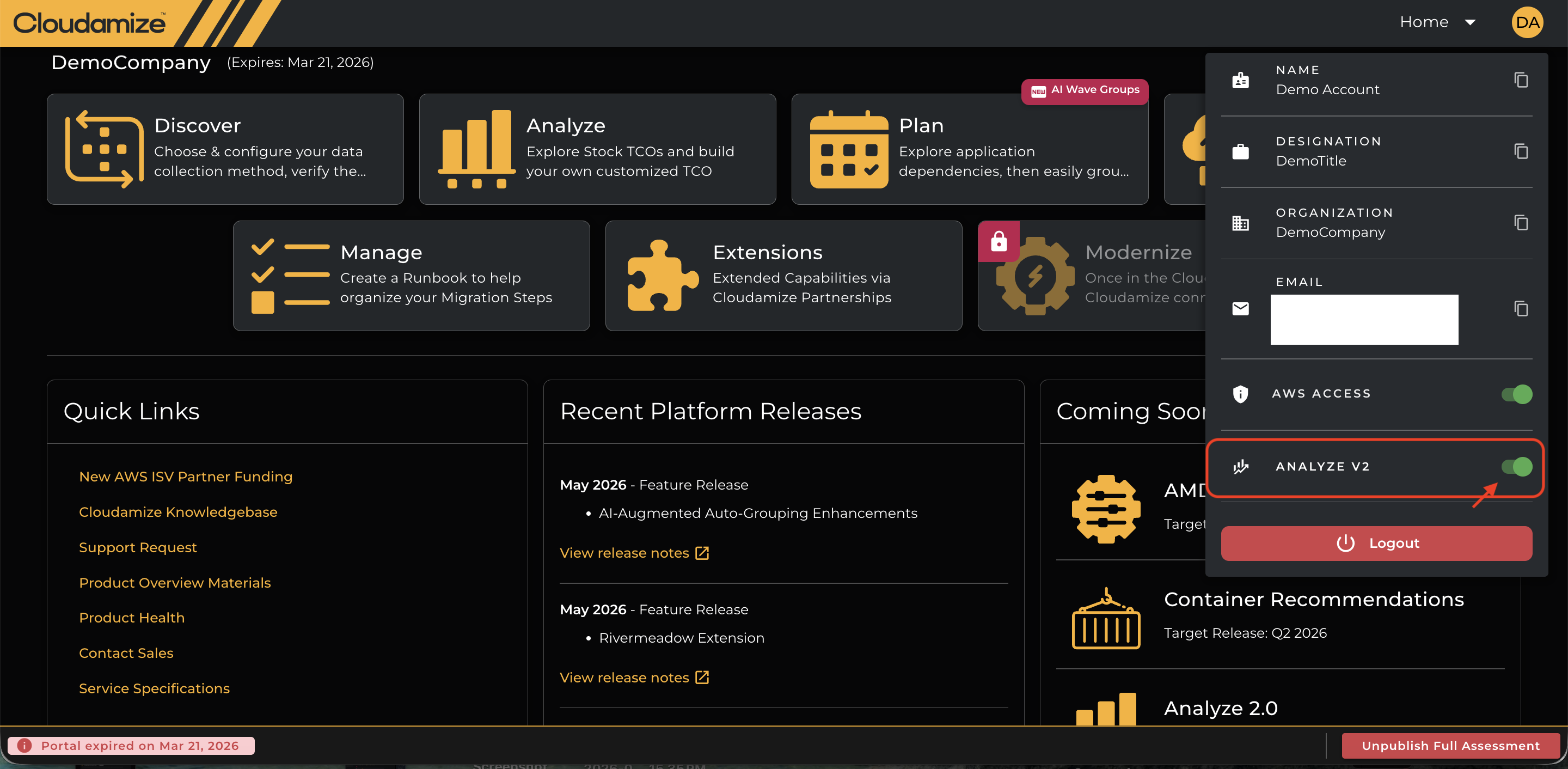The image size is (1568, 769).
Task: Turn off the Analyze V2 toggle
Action: pyautogui.click(x=1517, y=467)
